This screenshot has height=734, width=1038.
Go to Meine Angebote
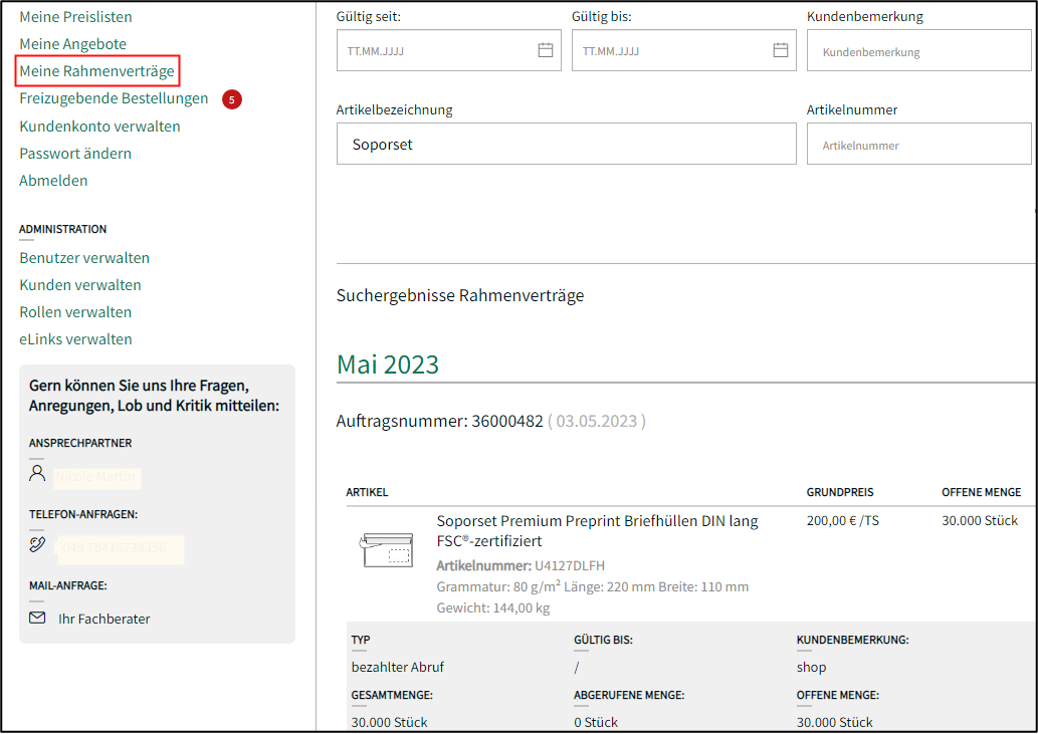click(73, 44)
